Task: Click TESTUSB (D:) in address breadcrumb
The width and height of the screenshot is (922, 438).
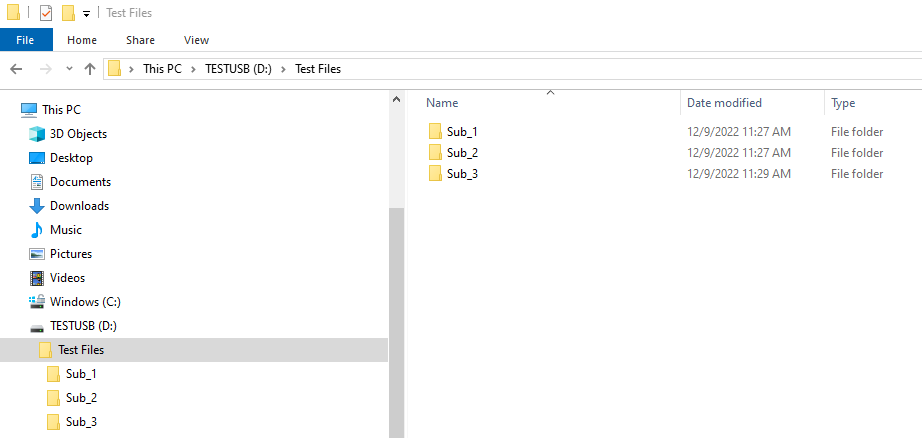Action: (238, 69)
